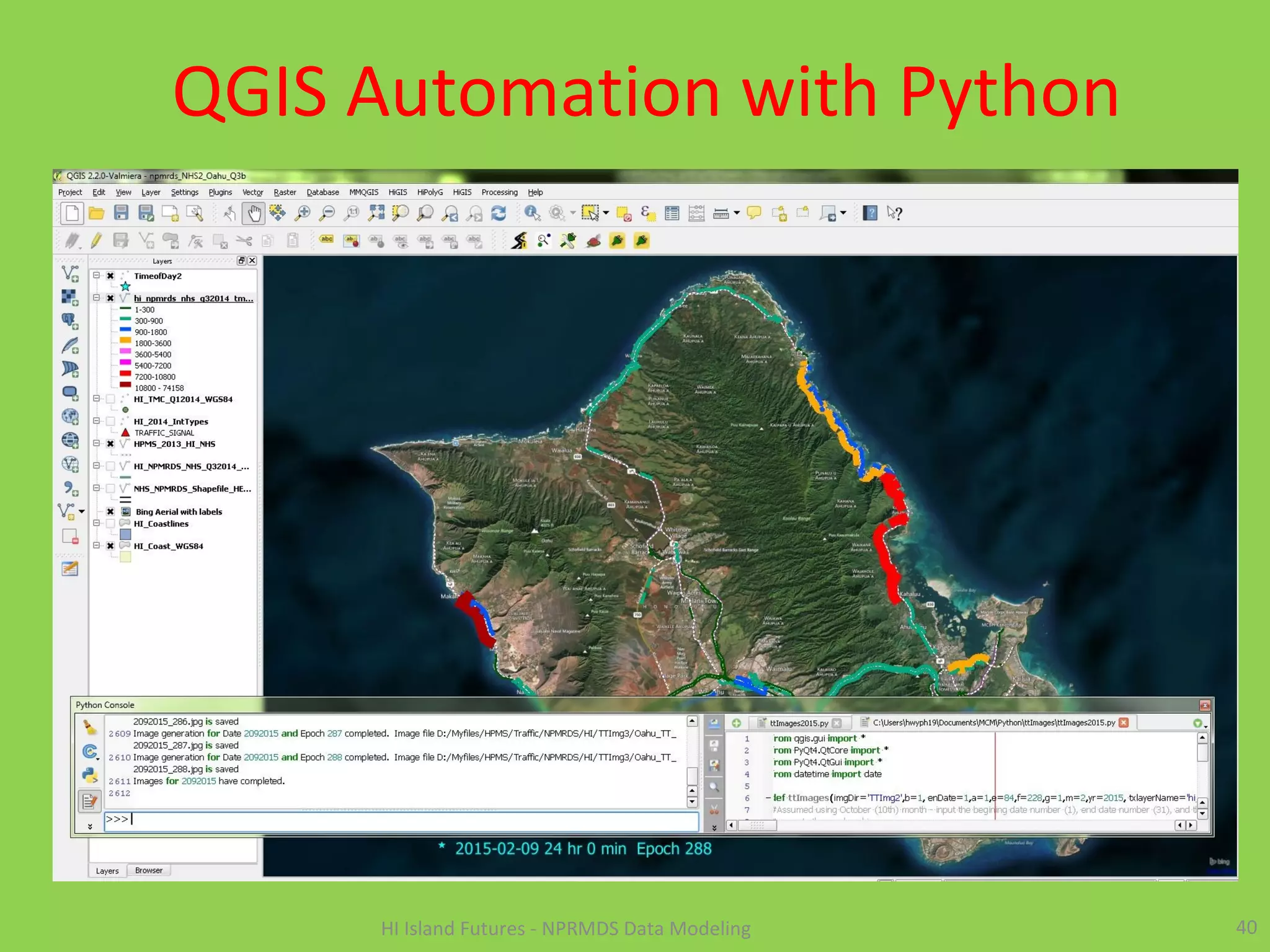Toggle TimeofDay2 layer visibility checkbox

point(110,276)
